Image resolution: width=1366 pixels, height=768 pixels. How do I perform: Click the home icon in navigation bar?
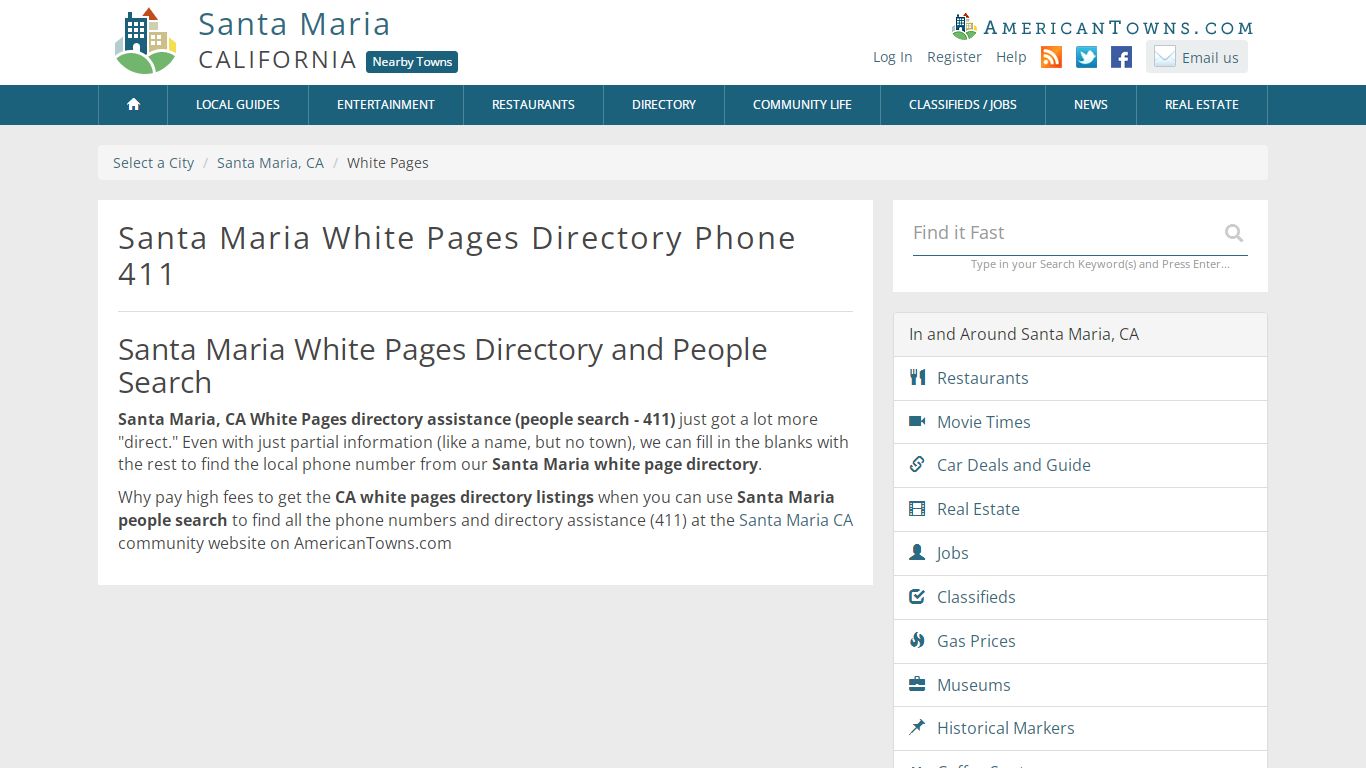(x=133, y=104)
